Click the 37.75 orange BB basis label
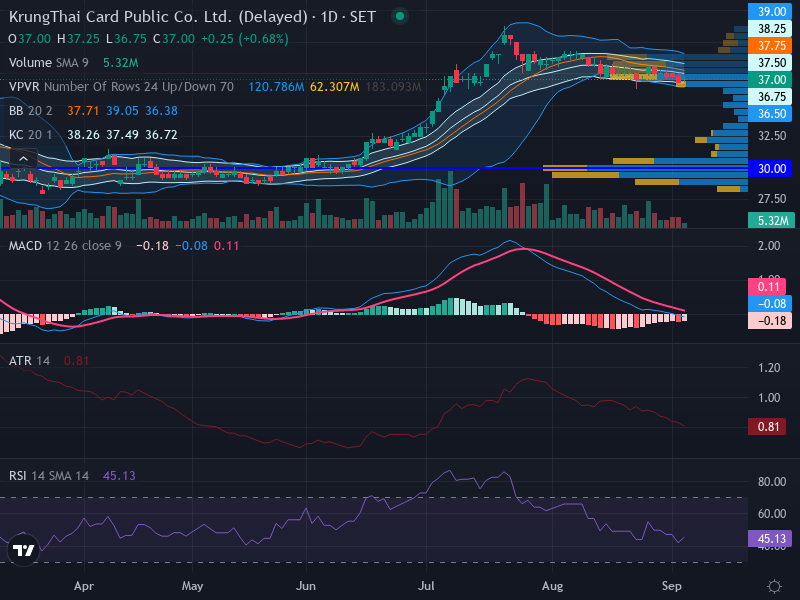The width and height of the screenshot is (800, 600). pos(770,46)
